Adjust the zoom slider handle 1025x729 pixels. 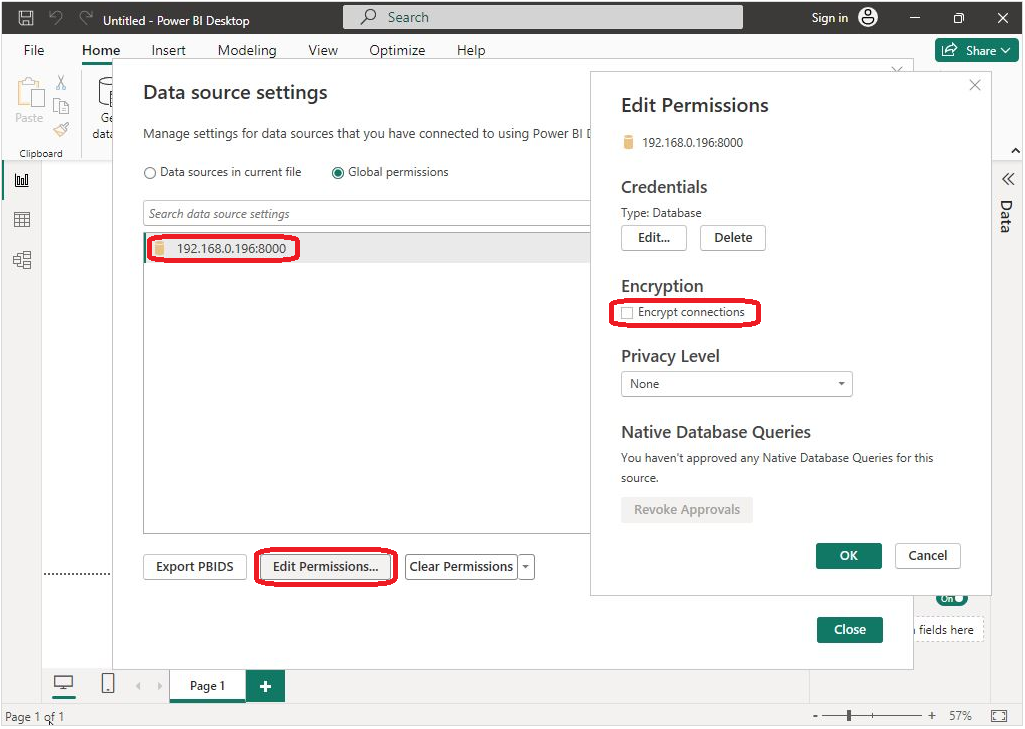pos(849,716)
